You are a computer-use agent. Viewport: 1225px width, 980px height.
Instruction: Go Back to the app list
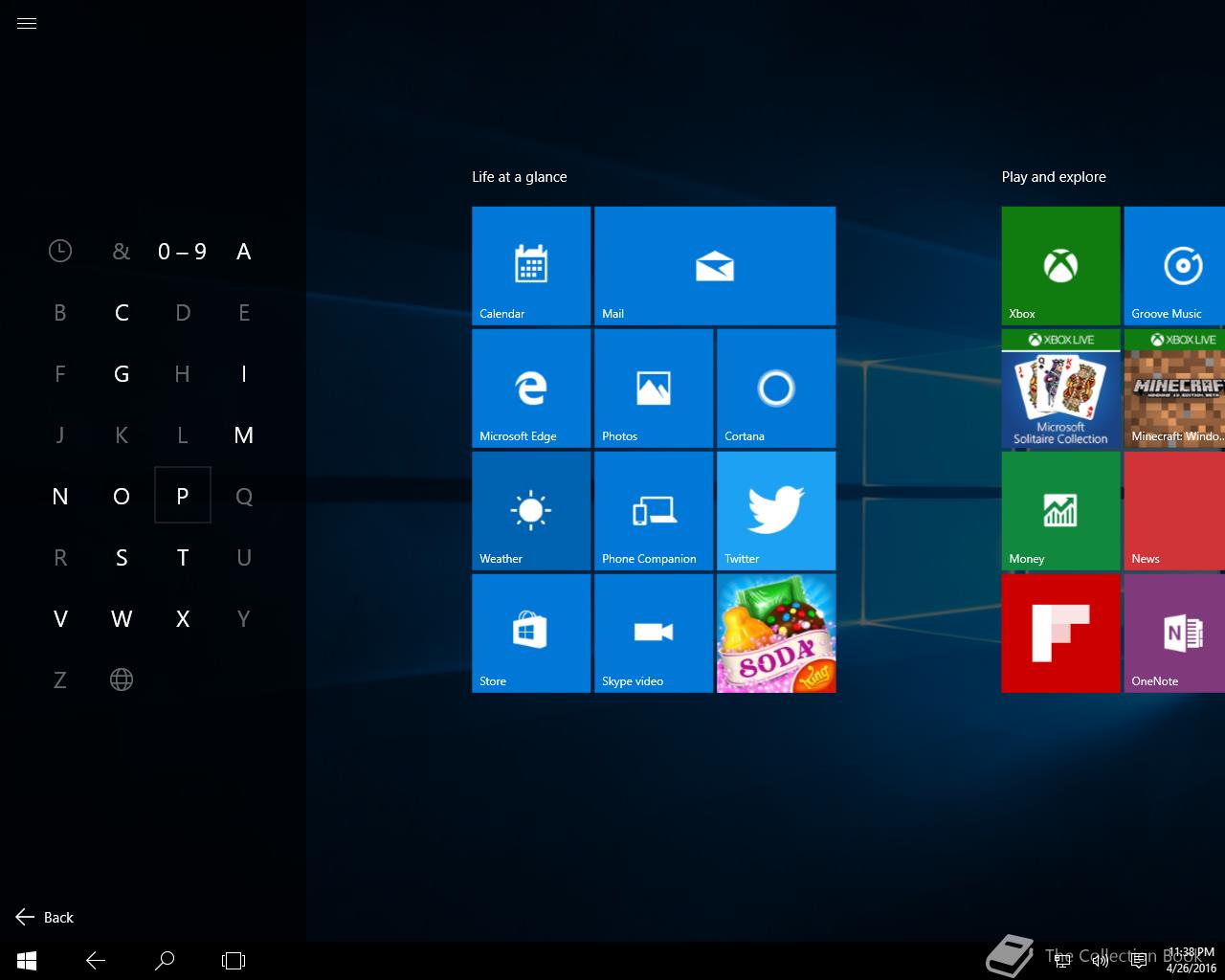point(45,917)
